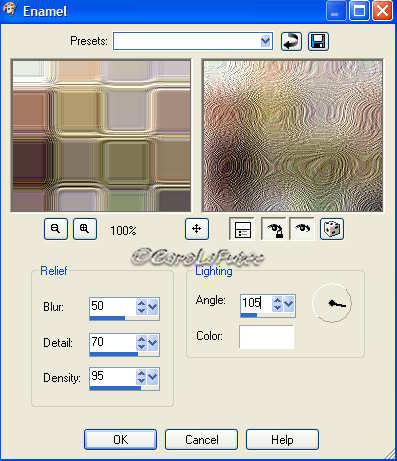Zoom in the preview with the plus magnifier
Screen dimensions: 397x461
(x=85, y=229)
